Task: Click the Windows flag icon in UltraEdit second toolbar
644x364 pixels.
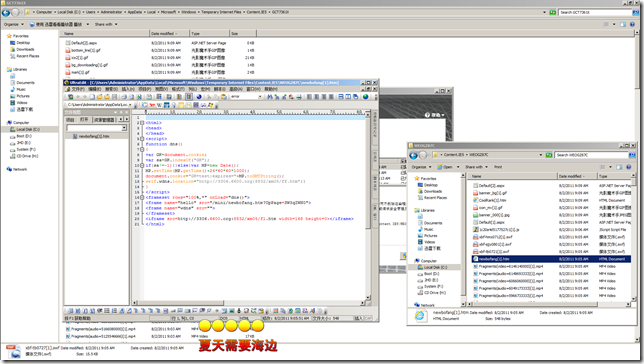Action: pyautogui.click(x=211, y=105)
